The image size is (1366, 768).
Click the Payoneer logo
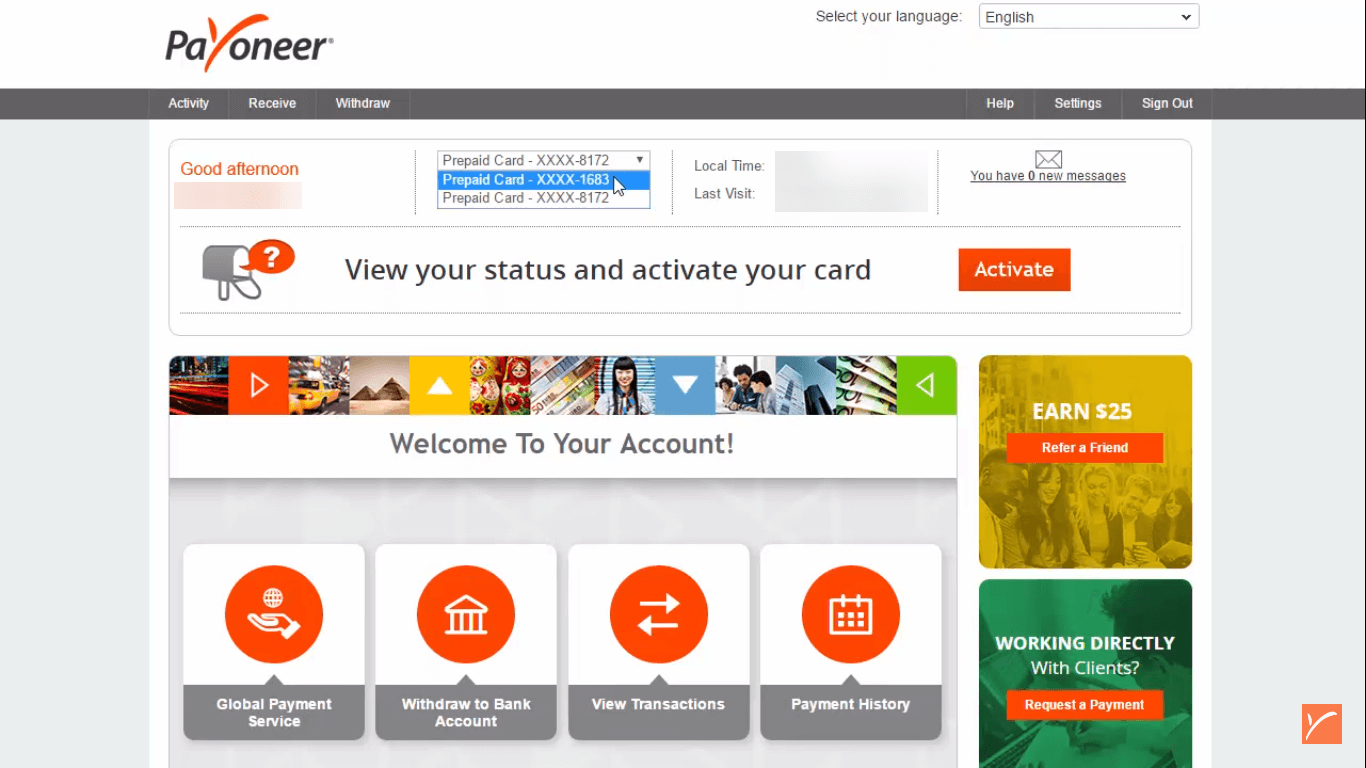pos(249,43)
